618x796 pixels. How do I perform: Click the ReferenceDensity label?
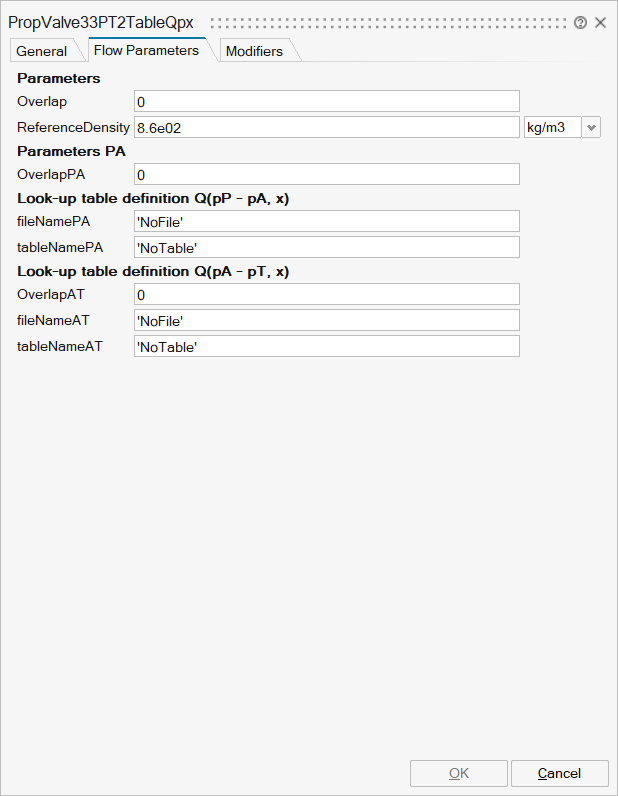click(73, 127)
